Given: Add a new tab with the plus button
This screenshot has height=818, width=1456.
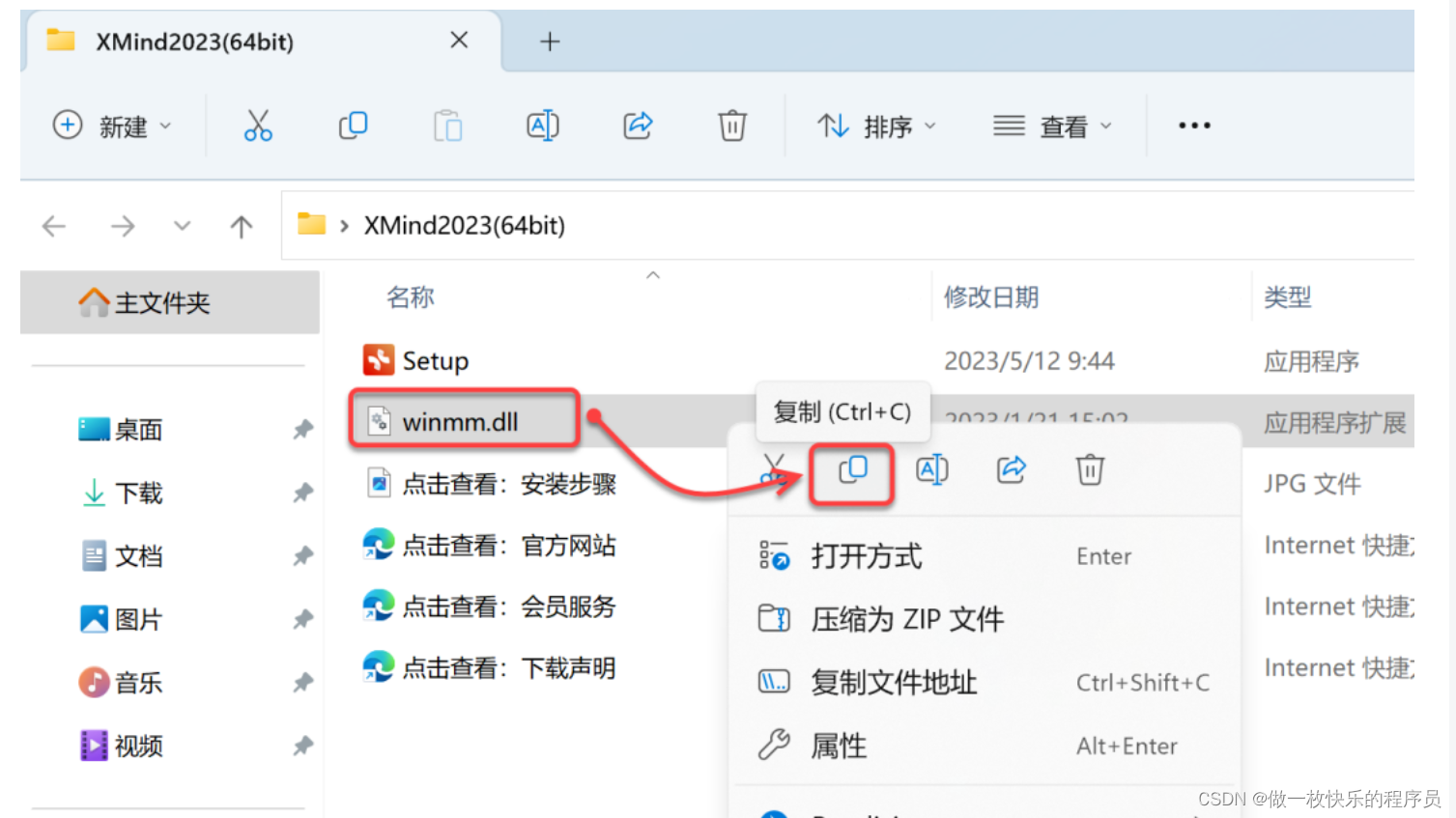Looking at the screenshot, I should pyautogui.click(x=550, y=42).
